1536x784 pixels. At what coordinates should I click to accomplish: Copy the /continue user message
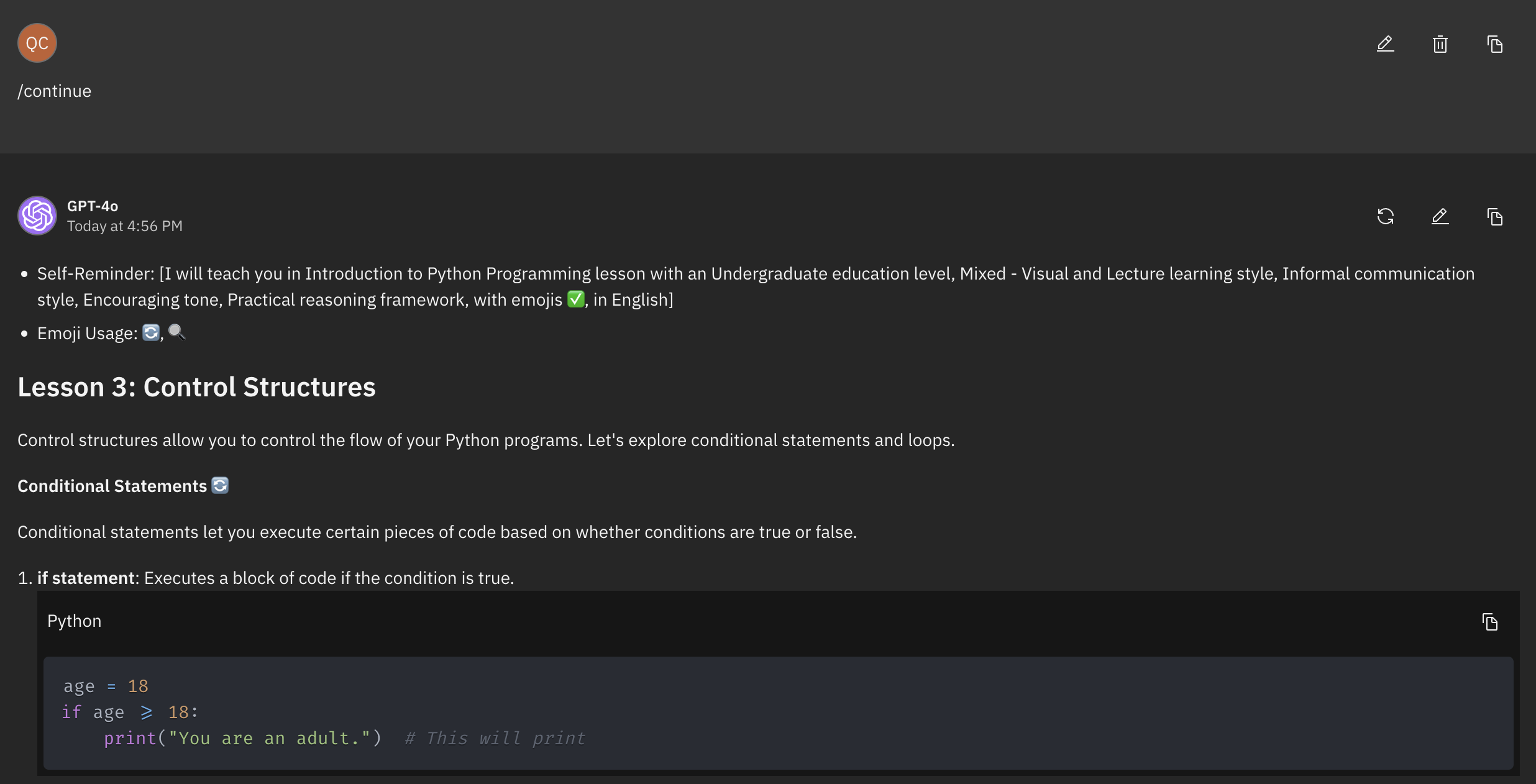[1494, 44]
